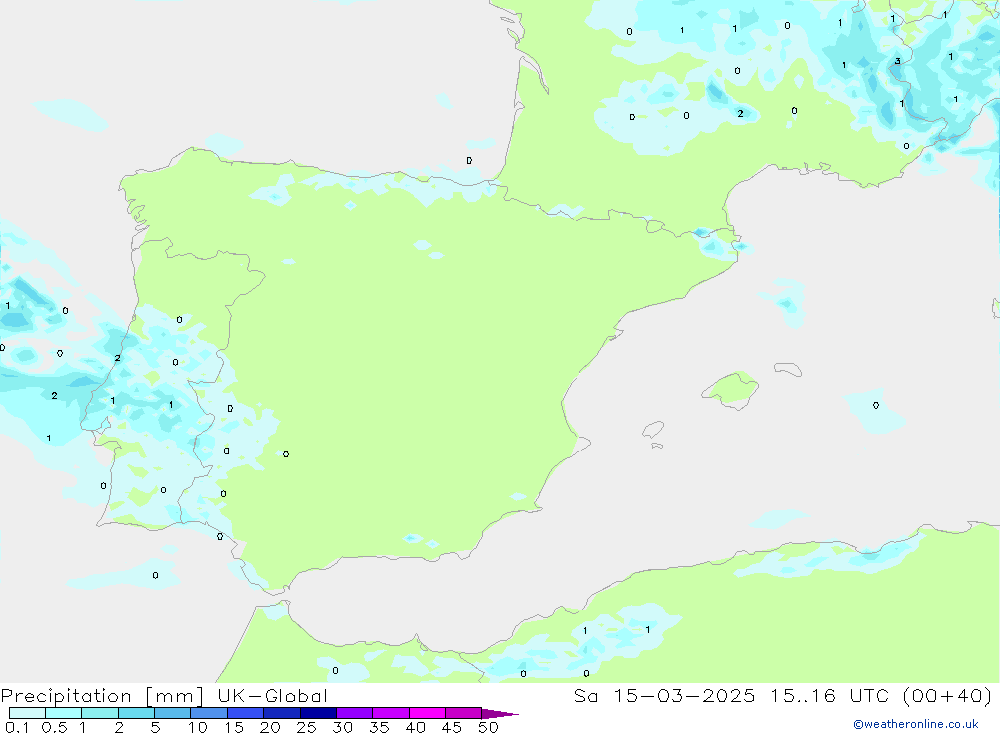Image resolution: width=1000 pixels, height=733 pixels.
Task: Select legend swatch between 10 and 15
Action: [x=209, y=713]
